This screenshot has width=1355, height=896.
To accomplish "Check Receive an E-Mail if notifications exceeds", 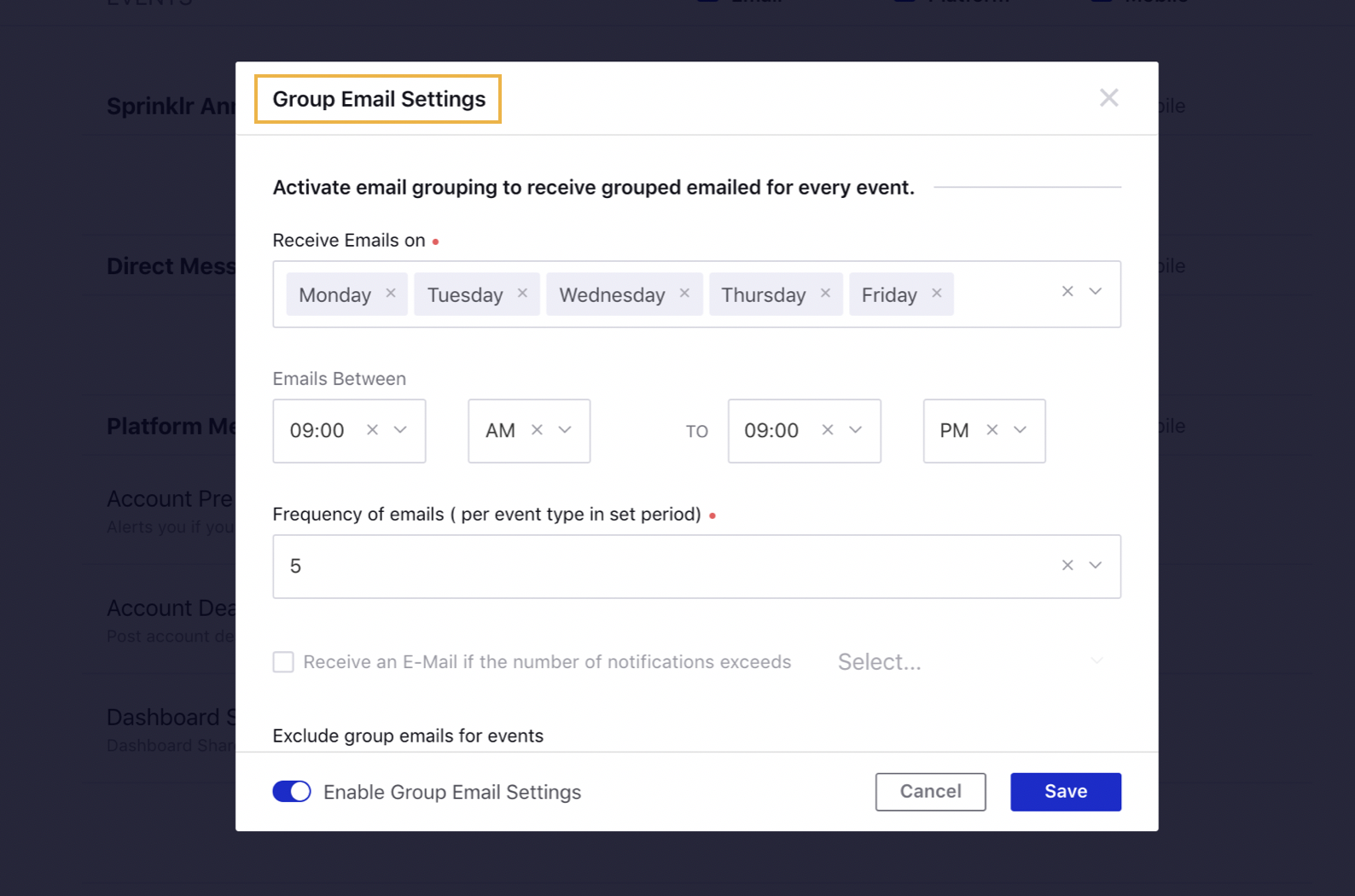I will 283,662.
